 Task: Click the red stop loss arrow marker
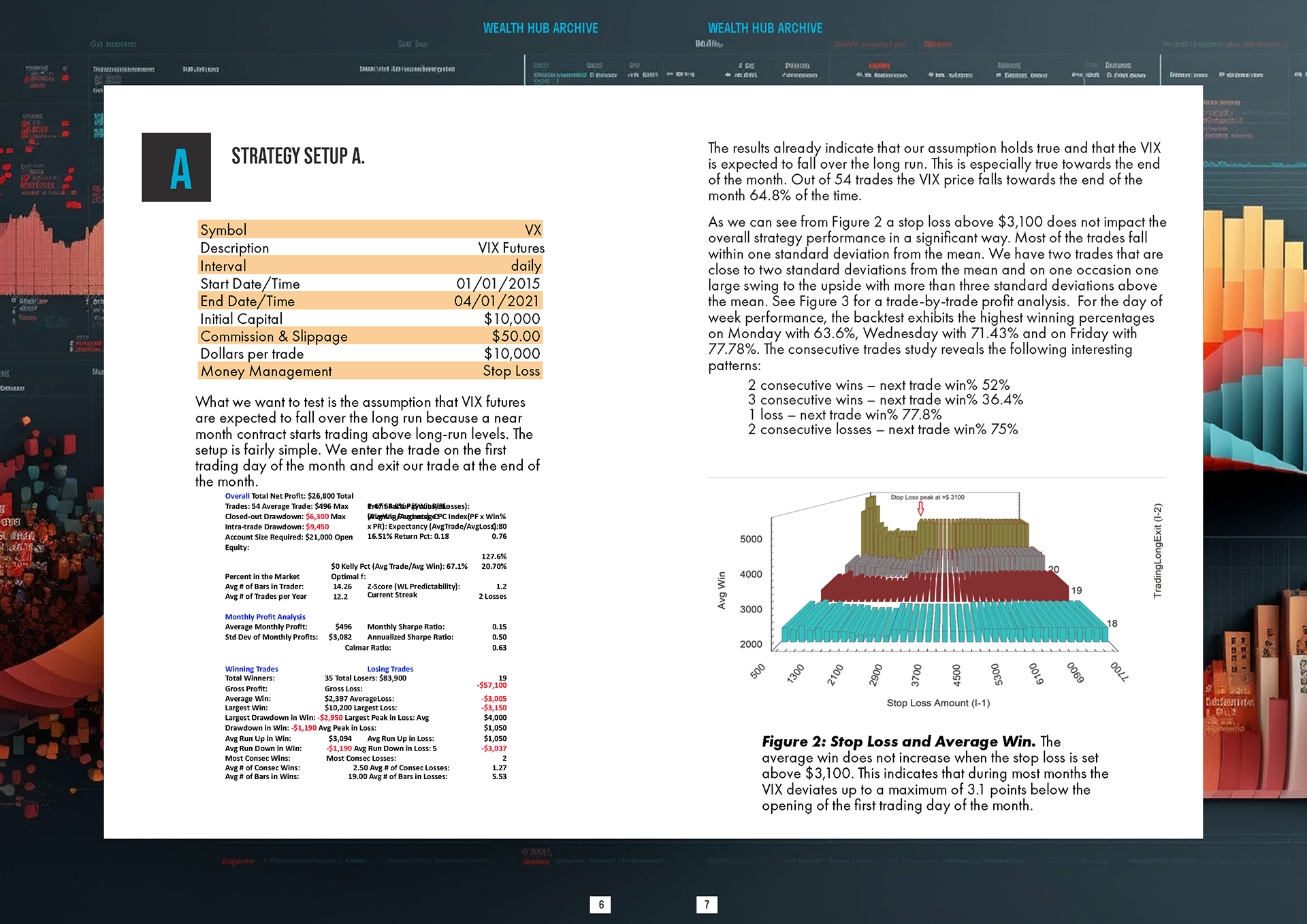pos(920,508)
